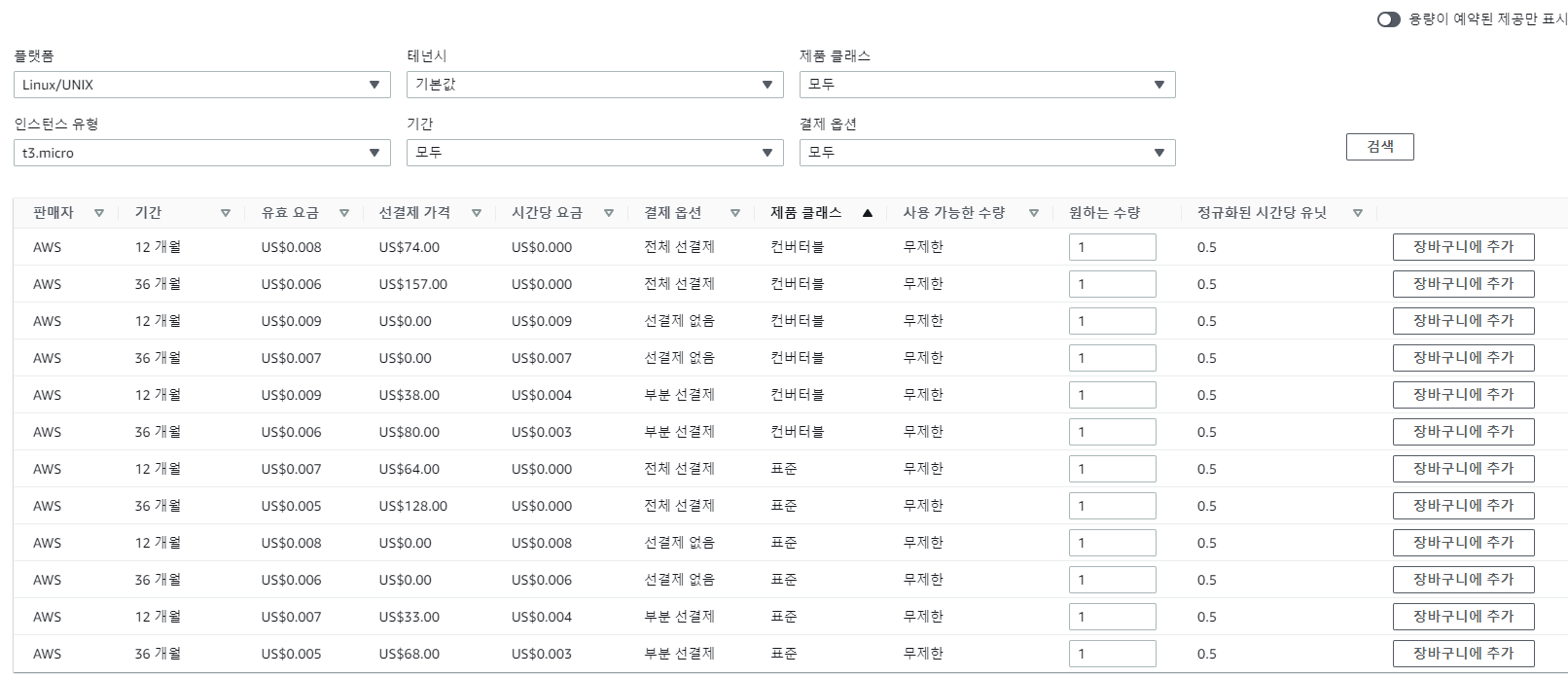Focus quantity input in US$80.00 row
The width and height of the screenshot is (1568, 678).
(x=1113, y=432)
